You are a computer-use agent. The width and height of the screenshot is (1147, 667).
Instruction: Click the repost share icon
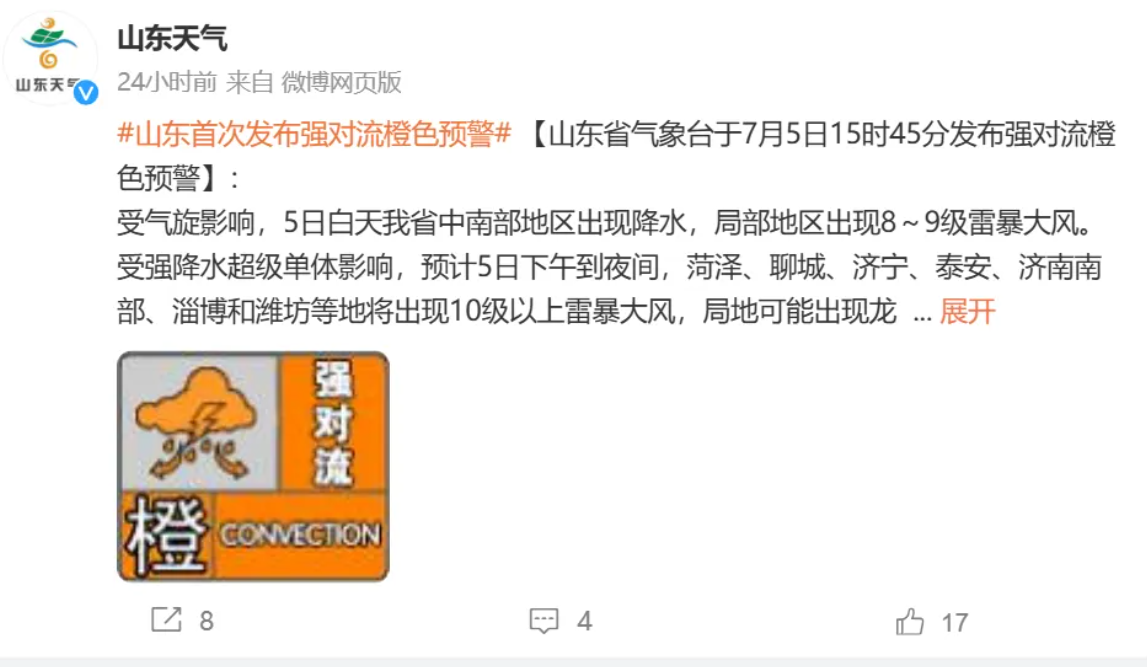(166, 620)
